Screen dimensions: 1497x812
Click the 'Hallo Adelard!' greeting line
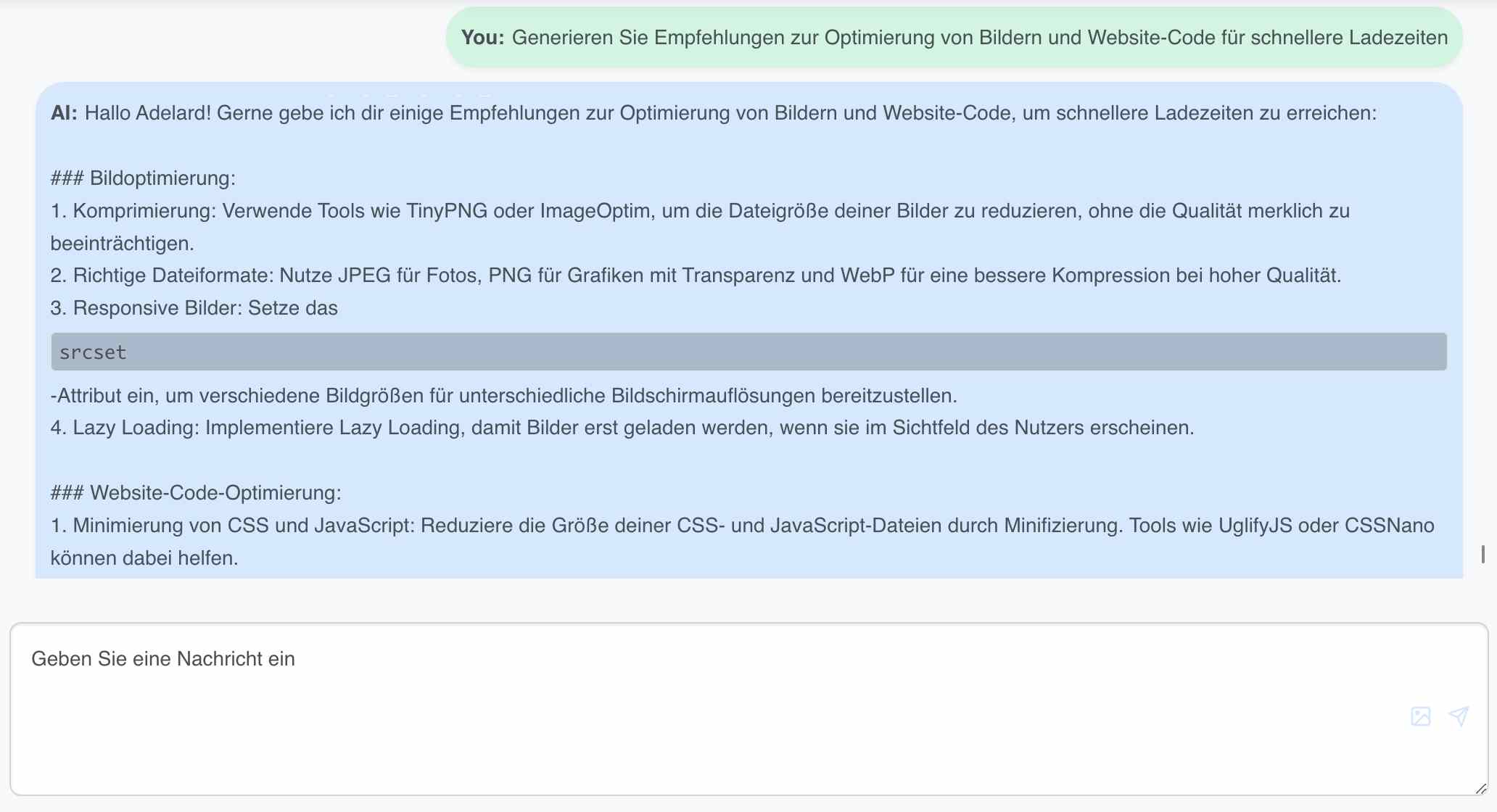tap(730, 113)
